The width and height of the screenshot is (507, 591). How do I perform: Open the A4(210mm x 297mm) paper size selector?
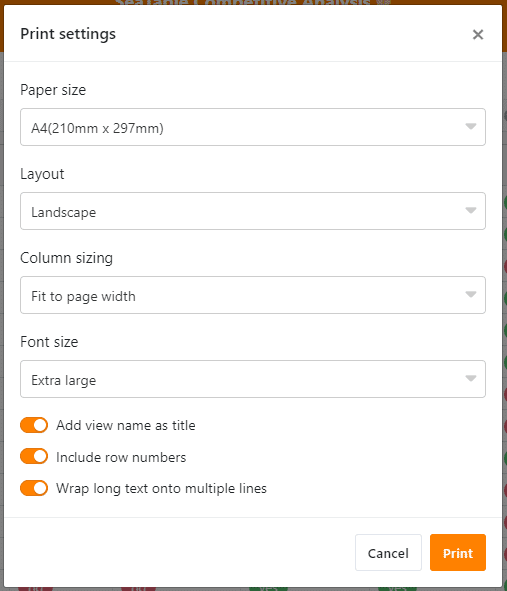[253, 127]
